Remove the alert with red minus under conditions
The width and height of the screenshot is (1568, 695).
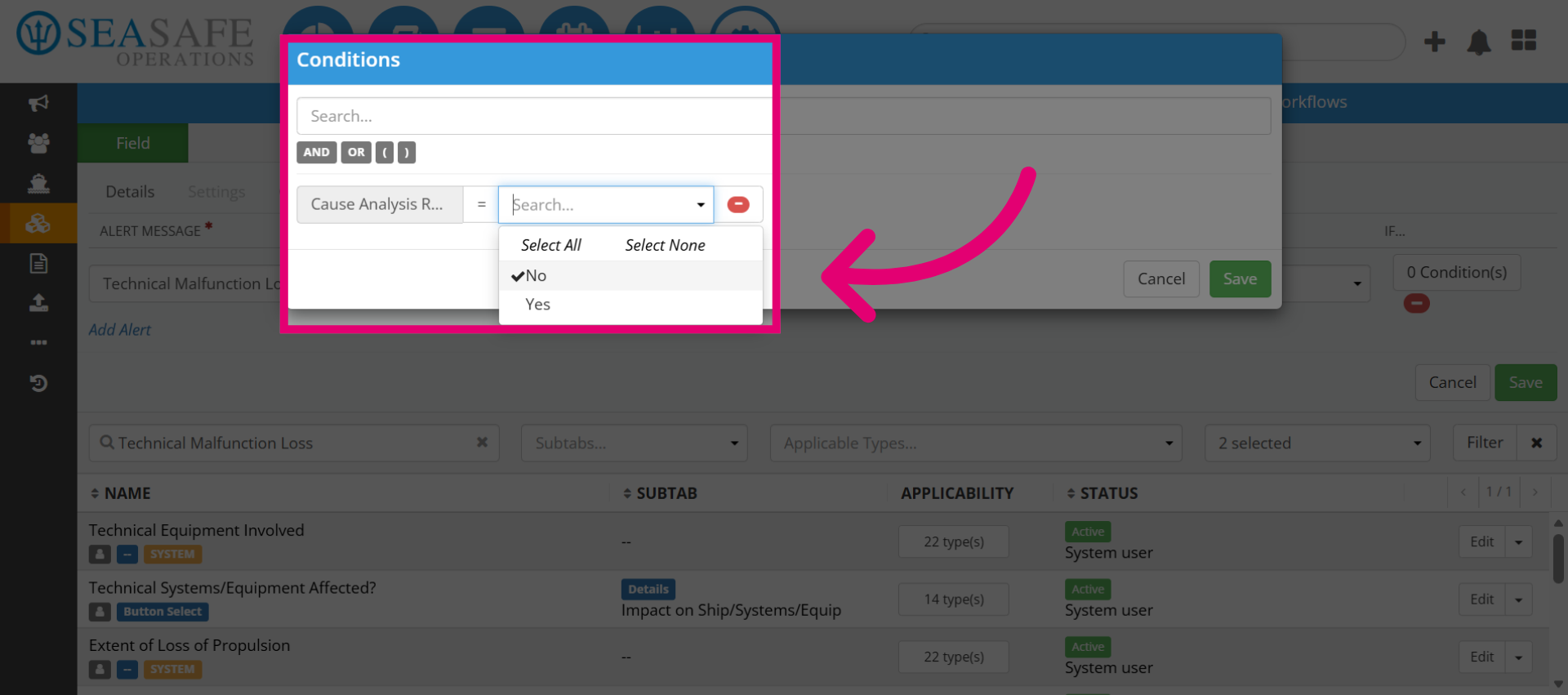pyautogui.click(x=1416, y=304)
